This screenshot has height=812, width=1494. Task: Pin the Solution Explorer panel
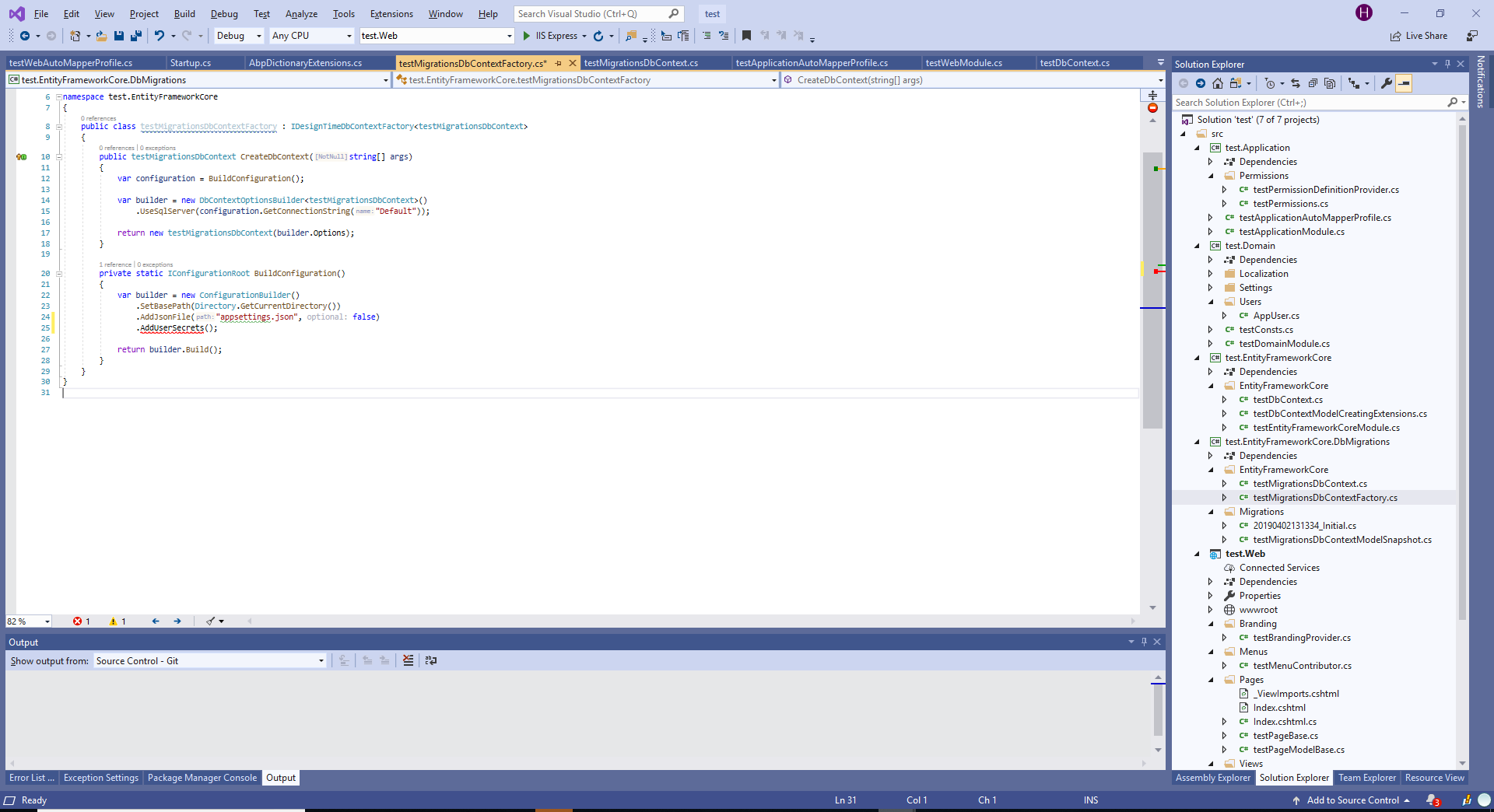[1447, 64]
